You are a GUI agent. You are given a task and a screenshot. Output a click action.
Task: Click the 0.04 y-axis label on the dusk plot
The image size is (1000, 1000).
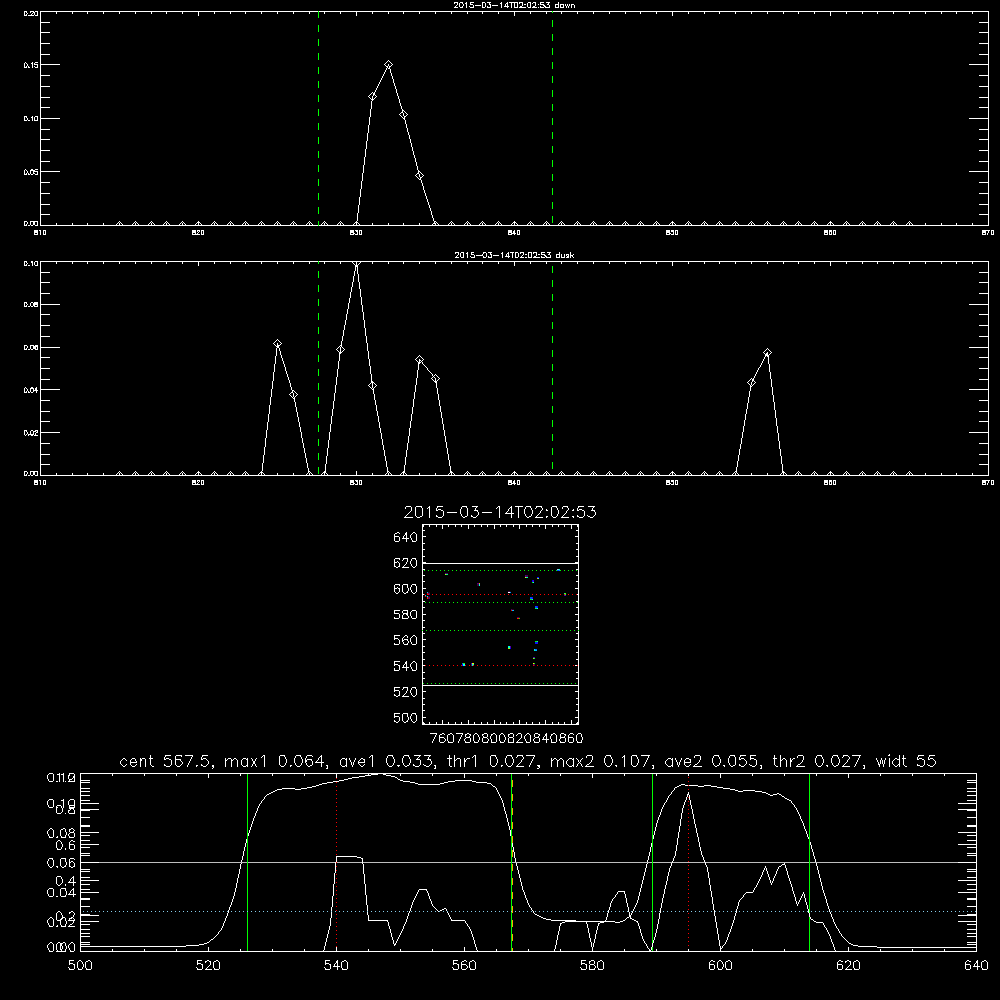coord(31,390)
